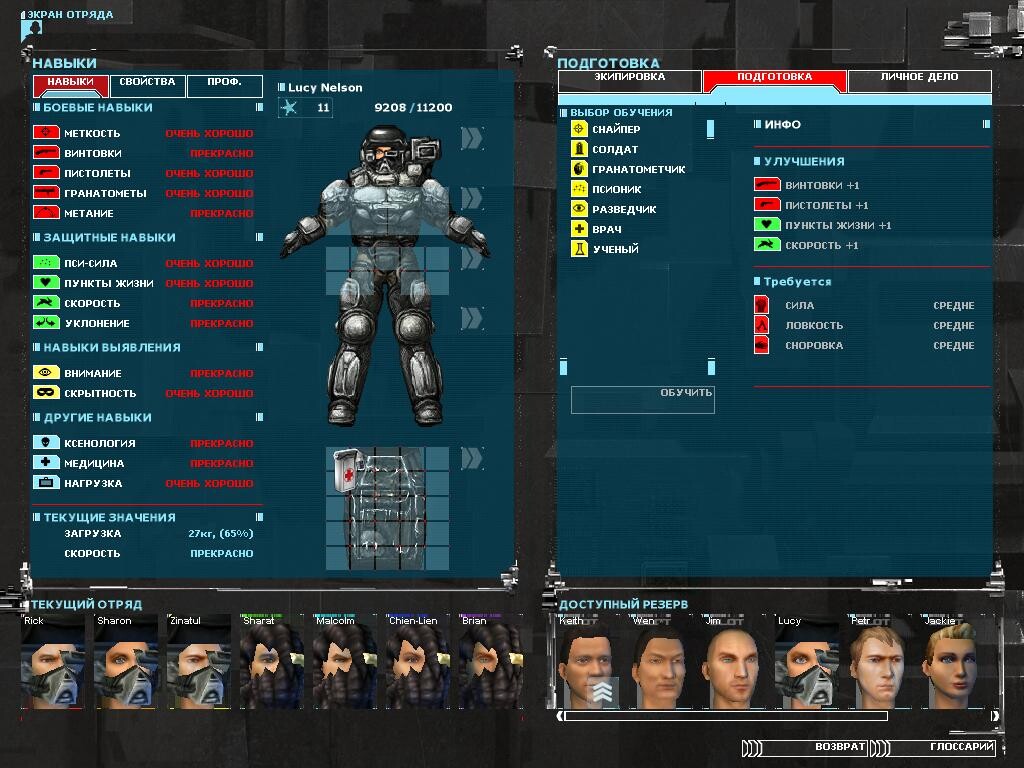Click the Медицина cross icon
This screenshot has height=768, width=1024.
(46, 462)
